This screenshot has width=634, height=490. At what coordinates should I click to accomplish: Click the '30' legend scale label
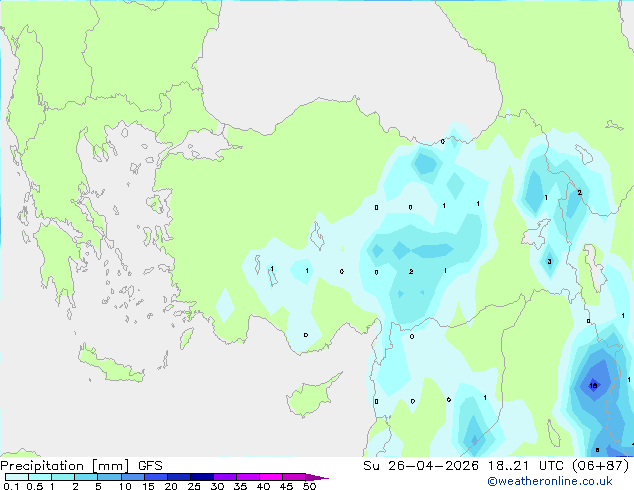tap(217, 486)
